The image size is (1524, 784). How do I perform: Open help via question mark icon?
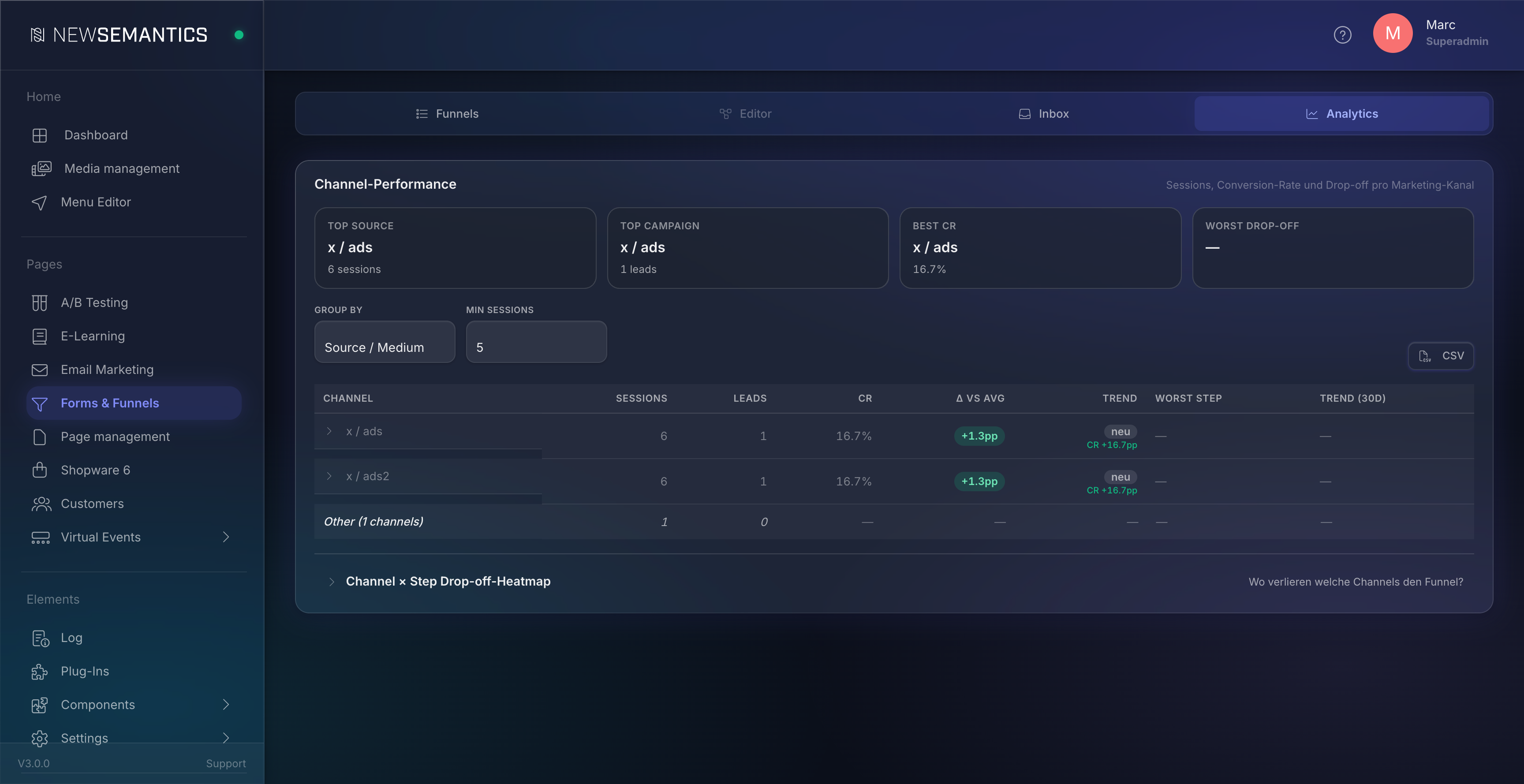tap(1342, 35)
